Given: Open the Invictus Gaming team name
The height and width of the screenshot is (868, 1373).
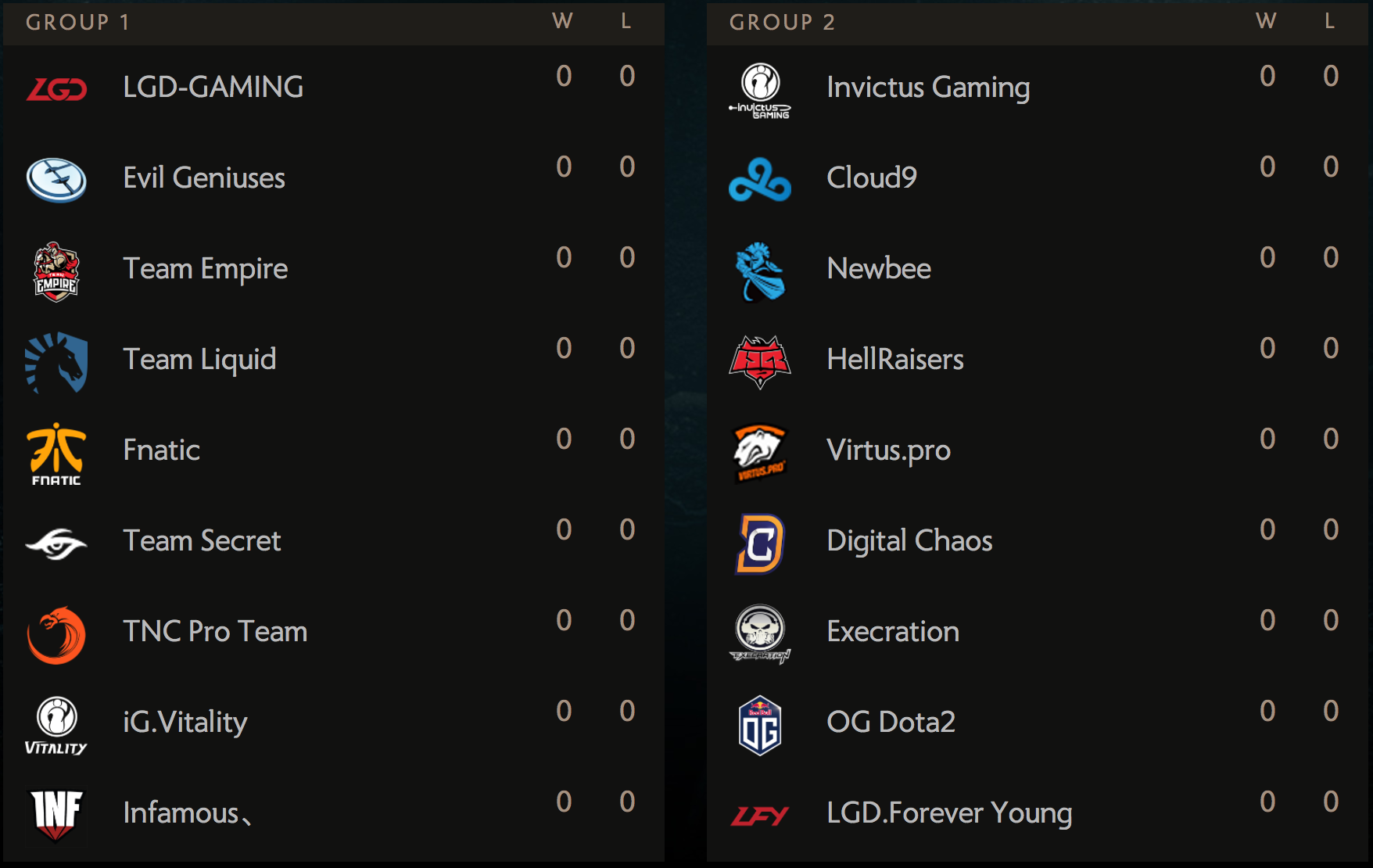Looking at the screenshot, I should click(928, 88).
